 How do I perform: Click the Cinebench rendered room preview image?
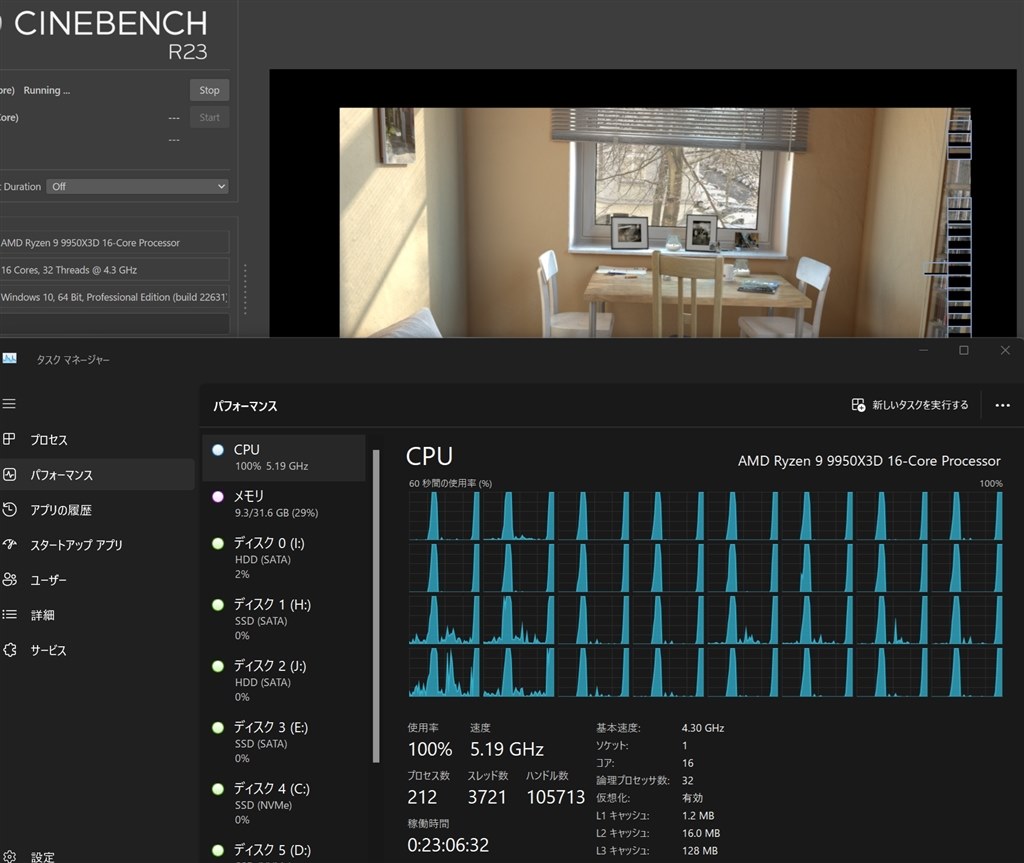click(x=654, y=222)
